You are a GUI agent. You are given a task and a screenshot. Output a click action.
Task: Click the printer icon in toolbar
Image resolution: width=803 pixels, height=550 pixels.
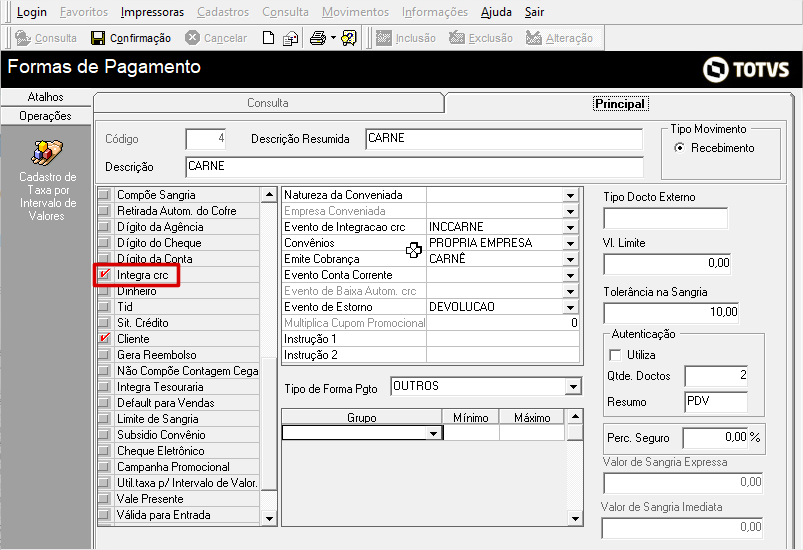tap(318, 38)
